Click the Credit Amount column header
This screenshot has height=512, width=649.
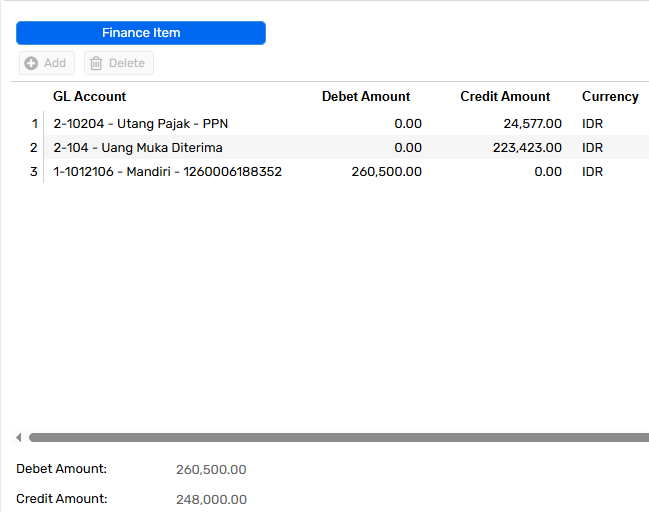pos(505,96)
